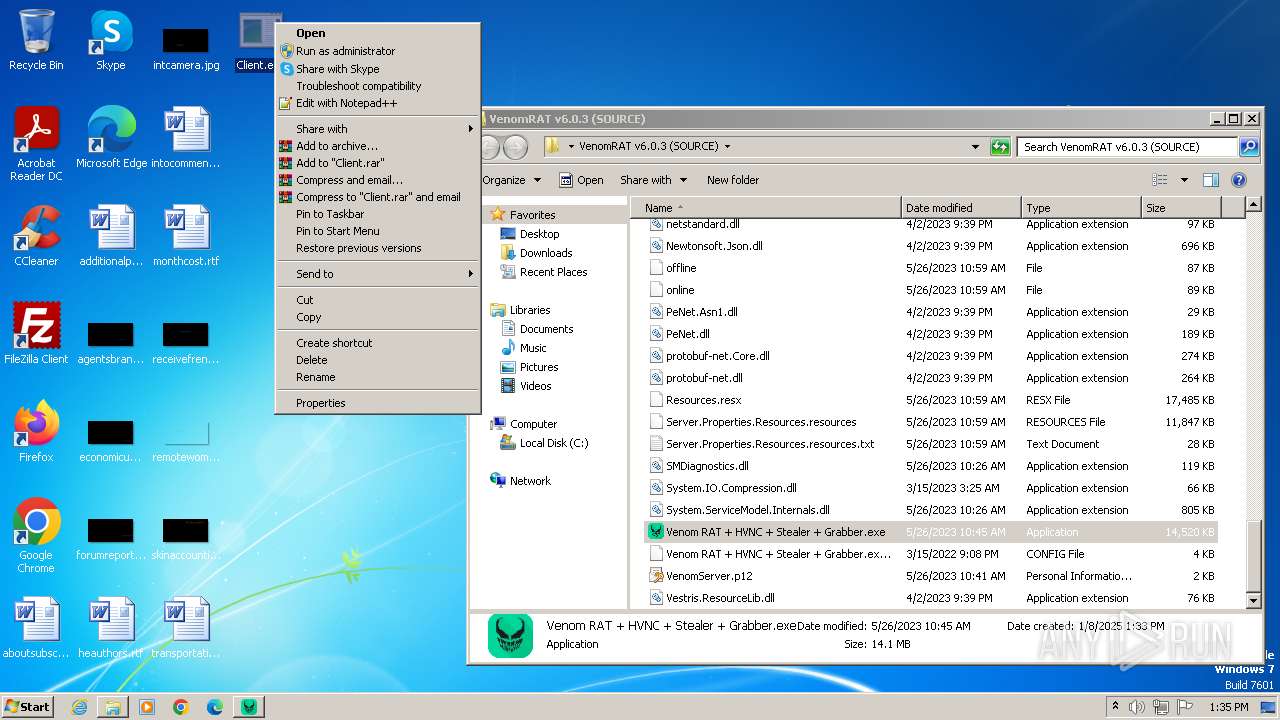Viewport: 1280px width, 720px height.
Task: Sort by the Date modified column header
Action: click(961, 207)
